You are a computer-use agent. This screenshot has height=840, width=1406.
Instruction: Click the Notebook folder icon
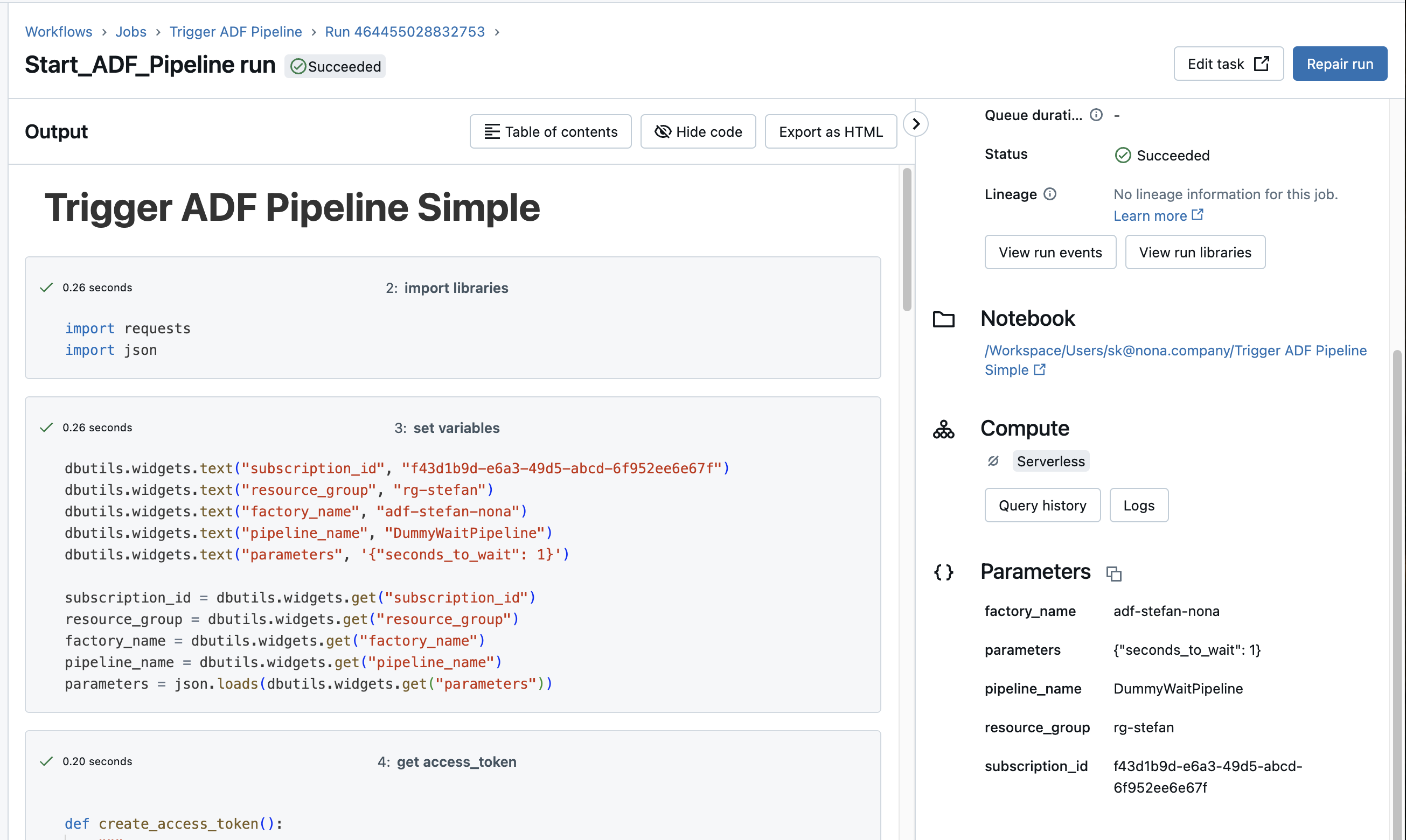pyautogui.click(x=943, y=319)
